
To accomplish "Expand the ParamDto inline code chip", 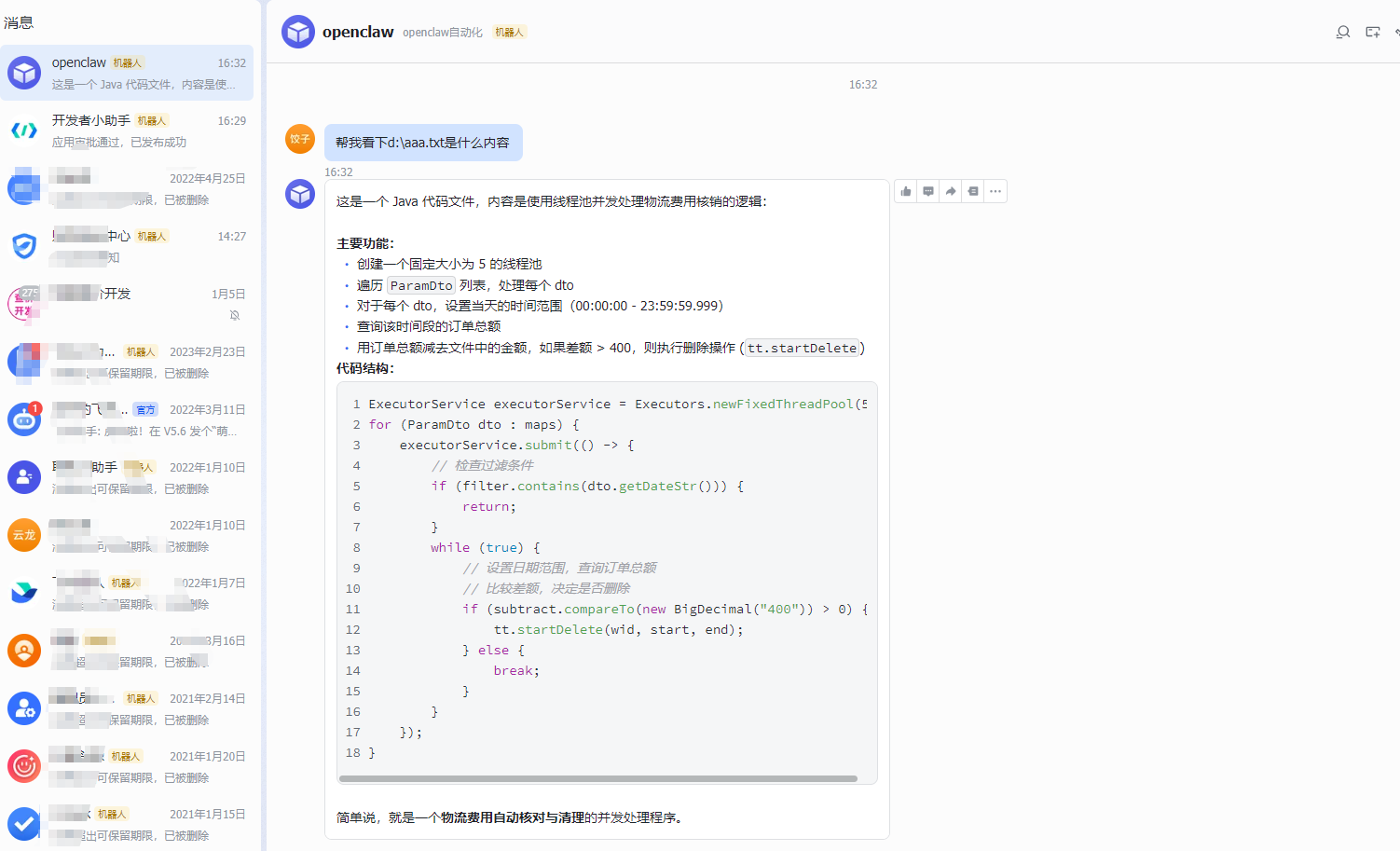I will click(420, 285).
